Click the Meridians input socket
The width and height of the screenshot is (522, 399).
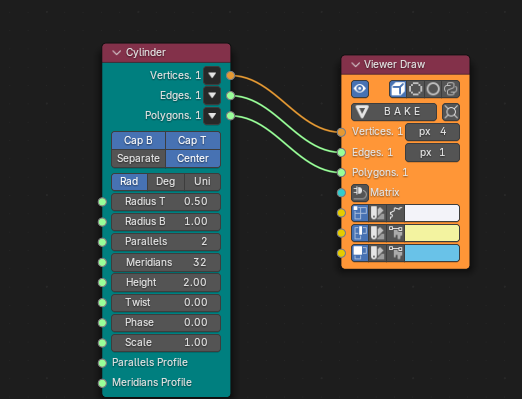[x=102, y=263]
